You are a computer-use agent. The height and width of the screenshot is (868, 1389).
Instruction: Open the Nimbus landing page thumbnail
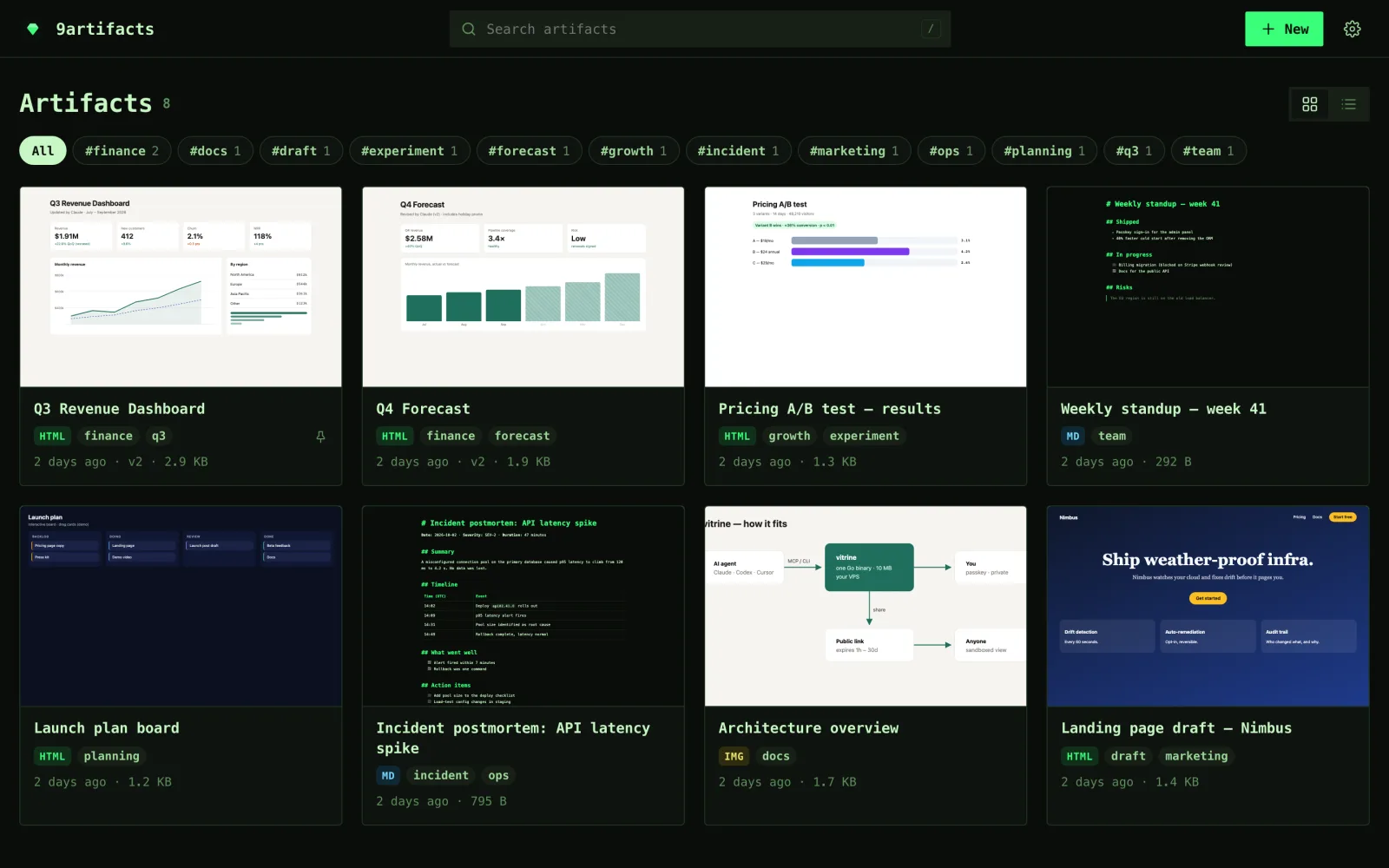[1208, 607]
